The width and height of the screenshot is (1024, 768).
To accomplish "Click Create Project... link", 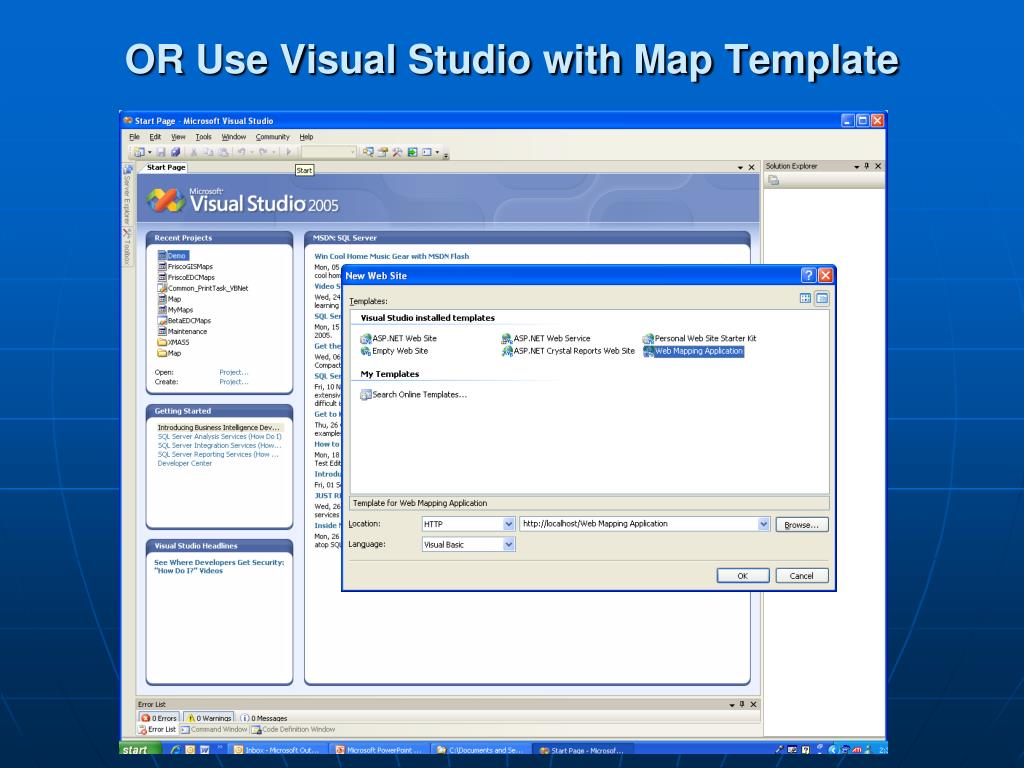I will tap(233, 381).
